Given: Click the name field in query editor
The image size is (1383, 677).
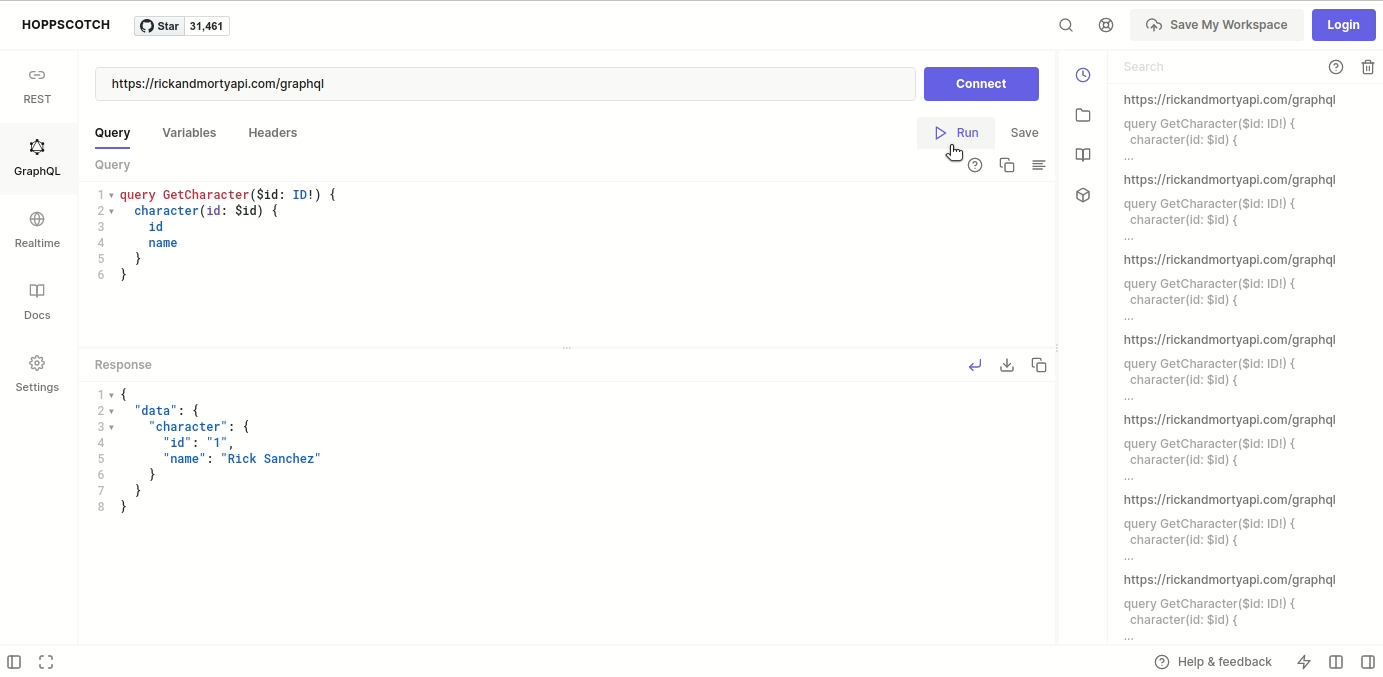Looking at the screenshot, I should (x=162, y=243).
